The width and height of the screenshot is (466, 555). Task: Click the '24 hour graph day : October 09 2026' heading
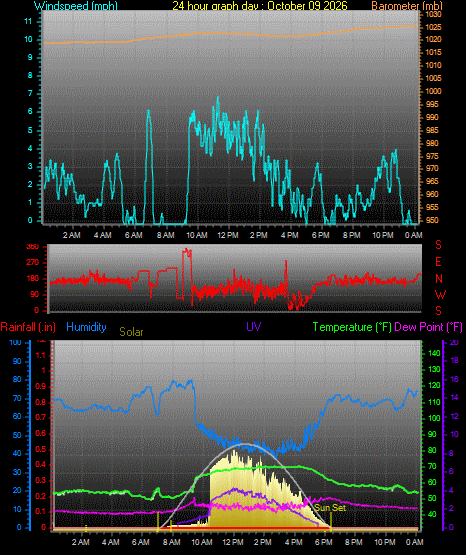(260, 6)
